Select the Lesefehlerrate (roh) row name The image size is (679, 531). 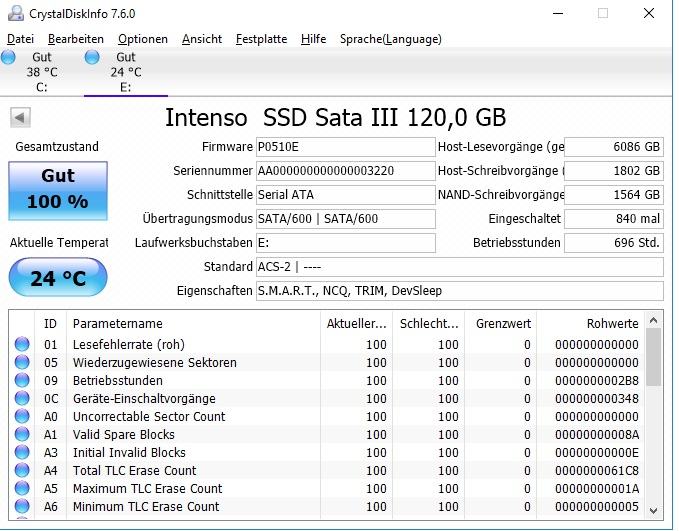(x=129, y=344)
